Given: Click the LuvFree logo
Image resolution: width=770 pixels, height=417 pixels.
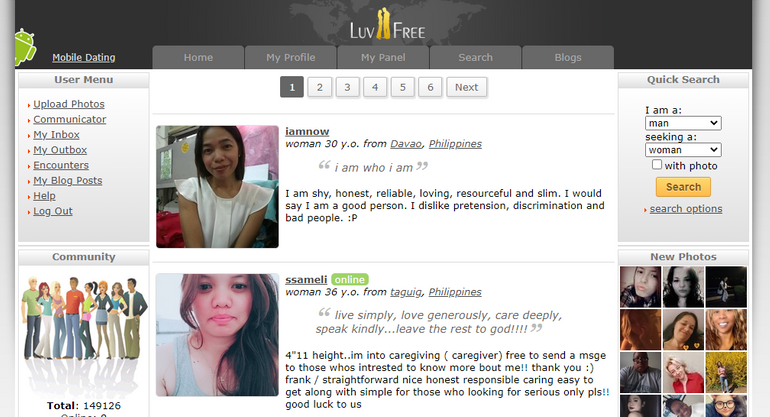Looking at the screenshot, I should click(387, 25).
